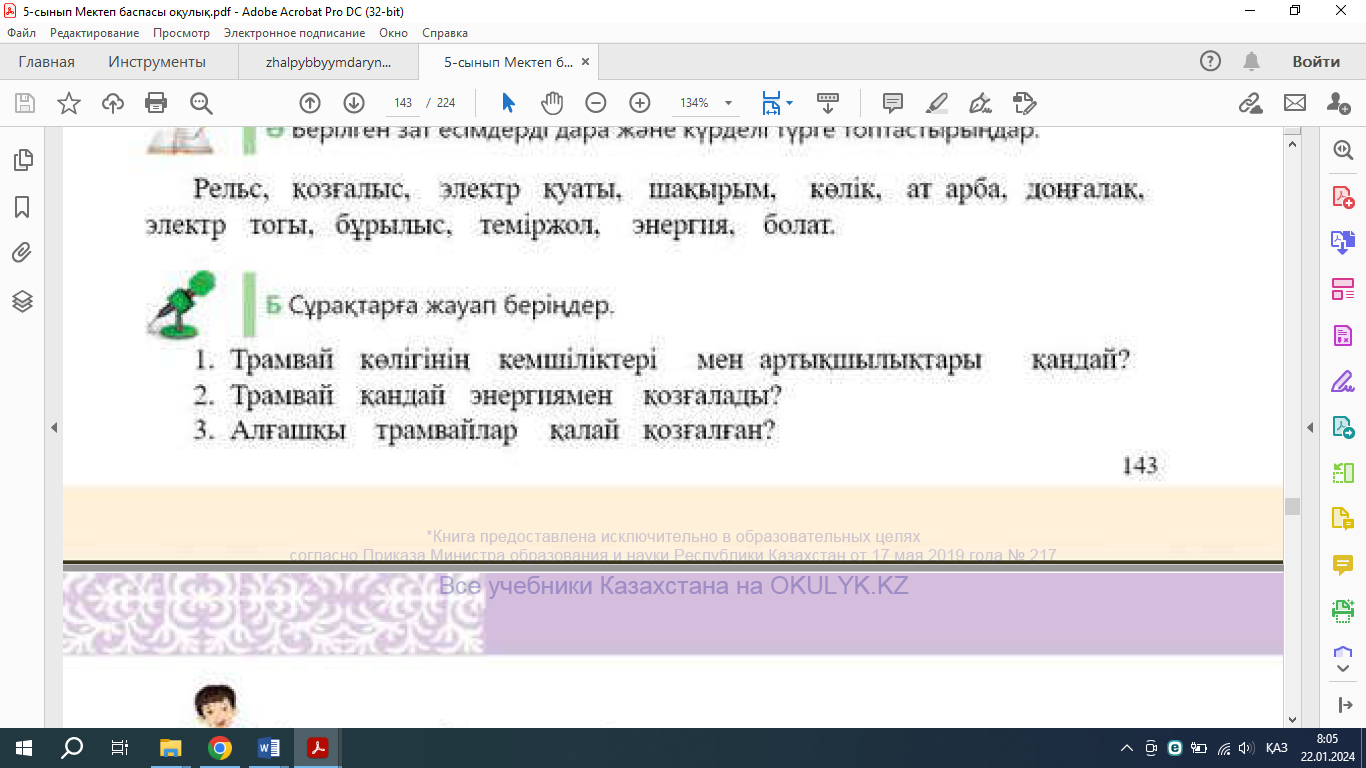Add a sticky note comment
The height and width of the screenshot is (768, 1366).
click(x=893, y=103)
